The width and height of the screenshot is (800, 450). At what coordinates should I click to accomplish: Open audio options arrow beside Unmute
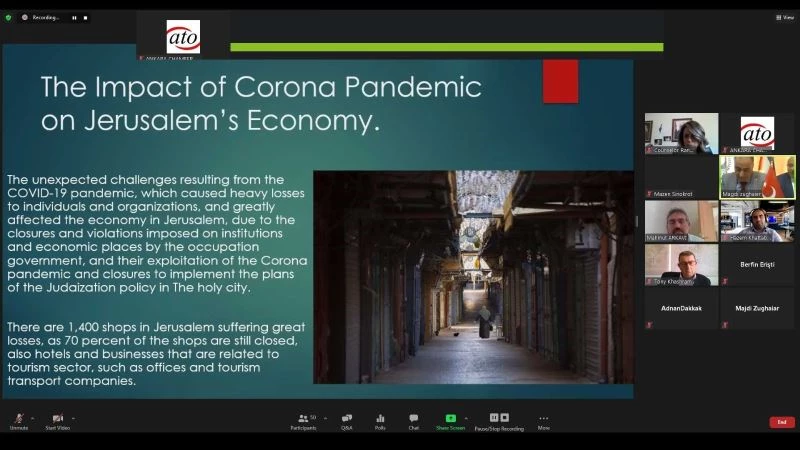pos(32,417)
